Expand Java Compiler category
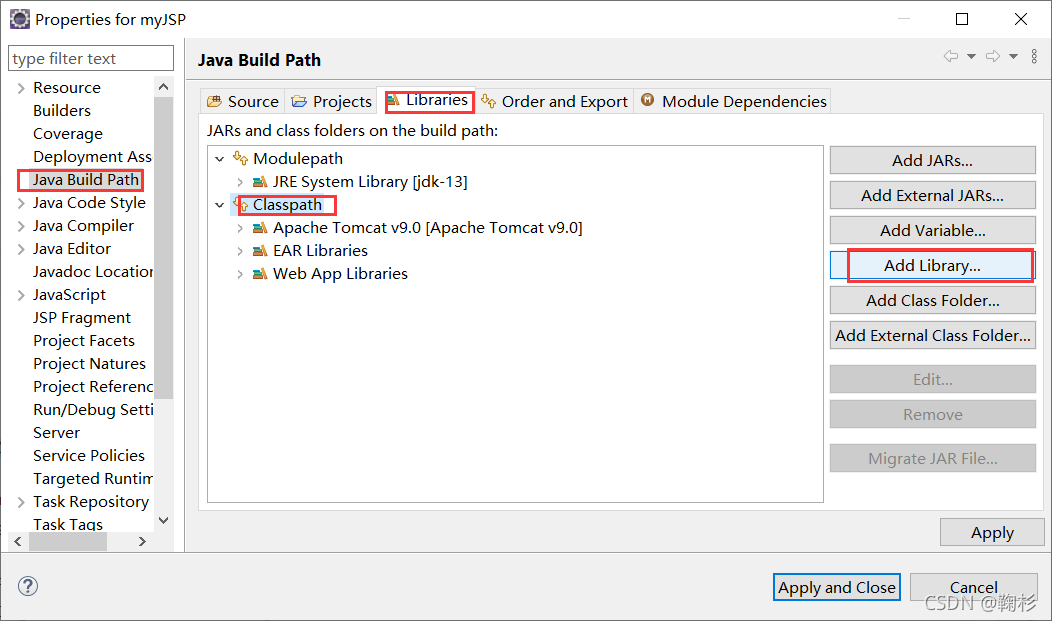This screenshot has height=621, width=1052. 21,225
